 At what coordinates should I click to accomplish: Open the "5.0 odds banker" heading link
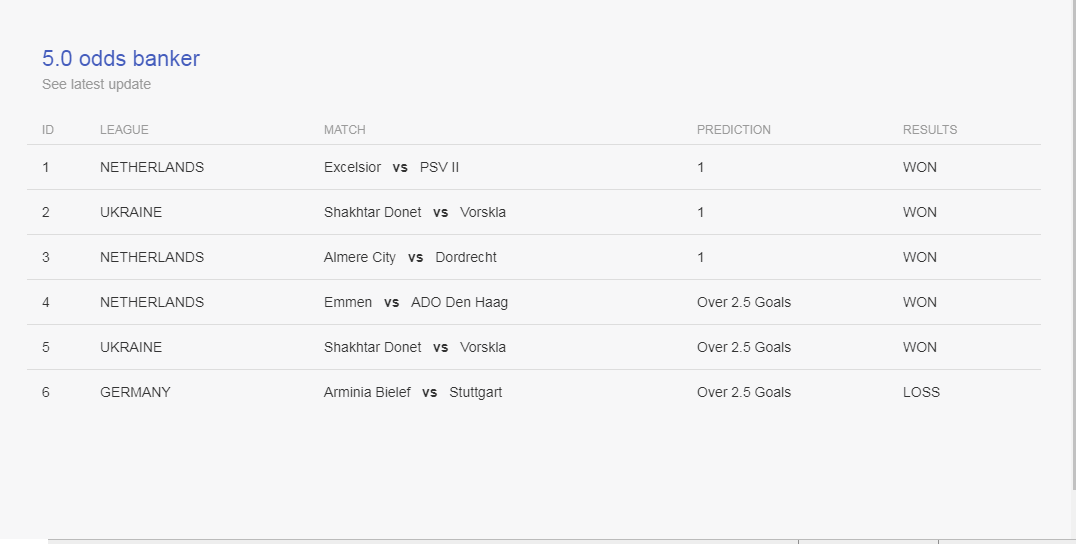point(121,58)
